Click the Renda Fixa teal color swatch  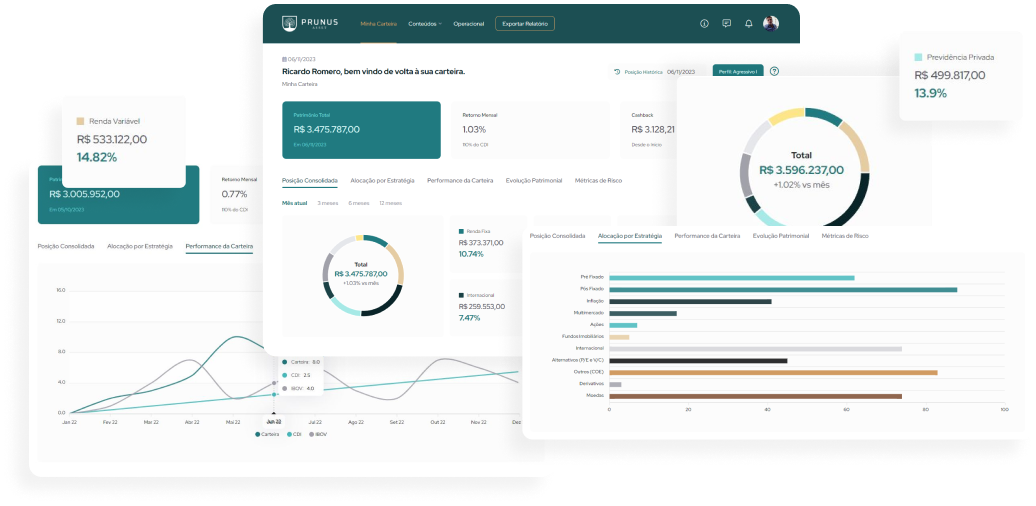click(461, 231)
